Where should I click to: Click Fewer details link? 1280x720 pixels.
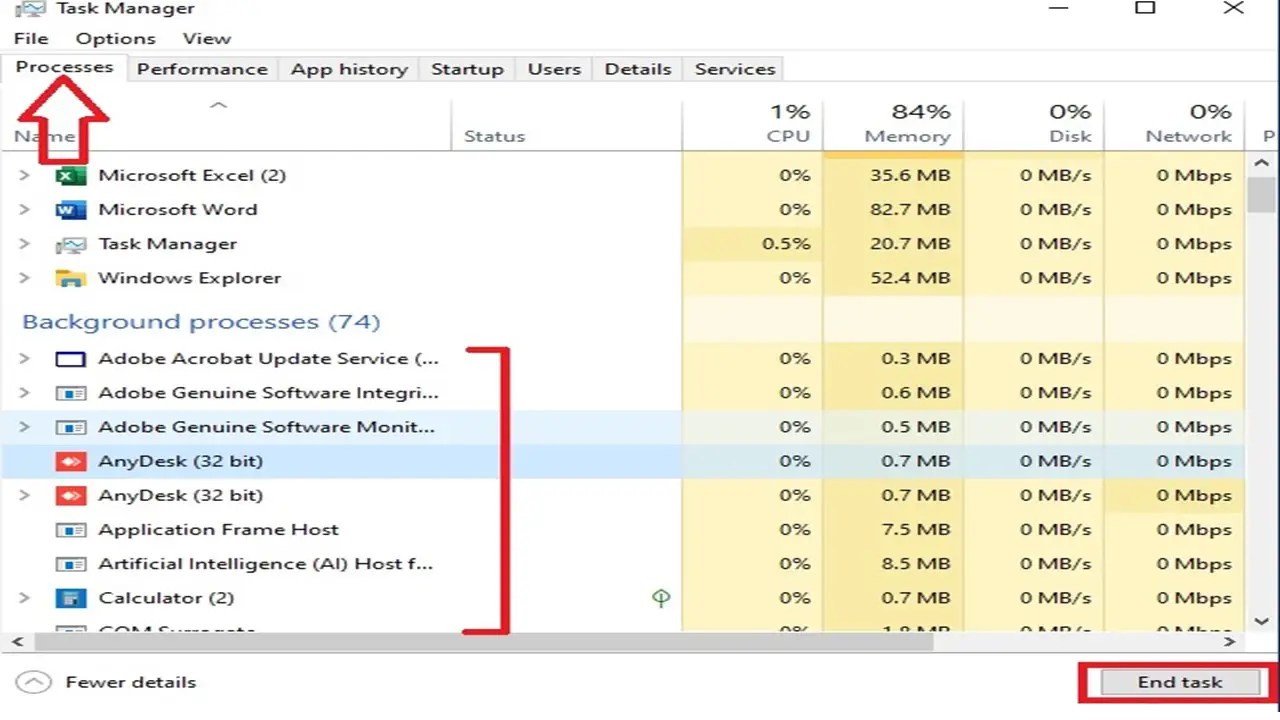(x=131, y=682)
